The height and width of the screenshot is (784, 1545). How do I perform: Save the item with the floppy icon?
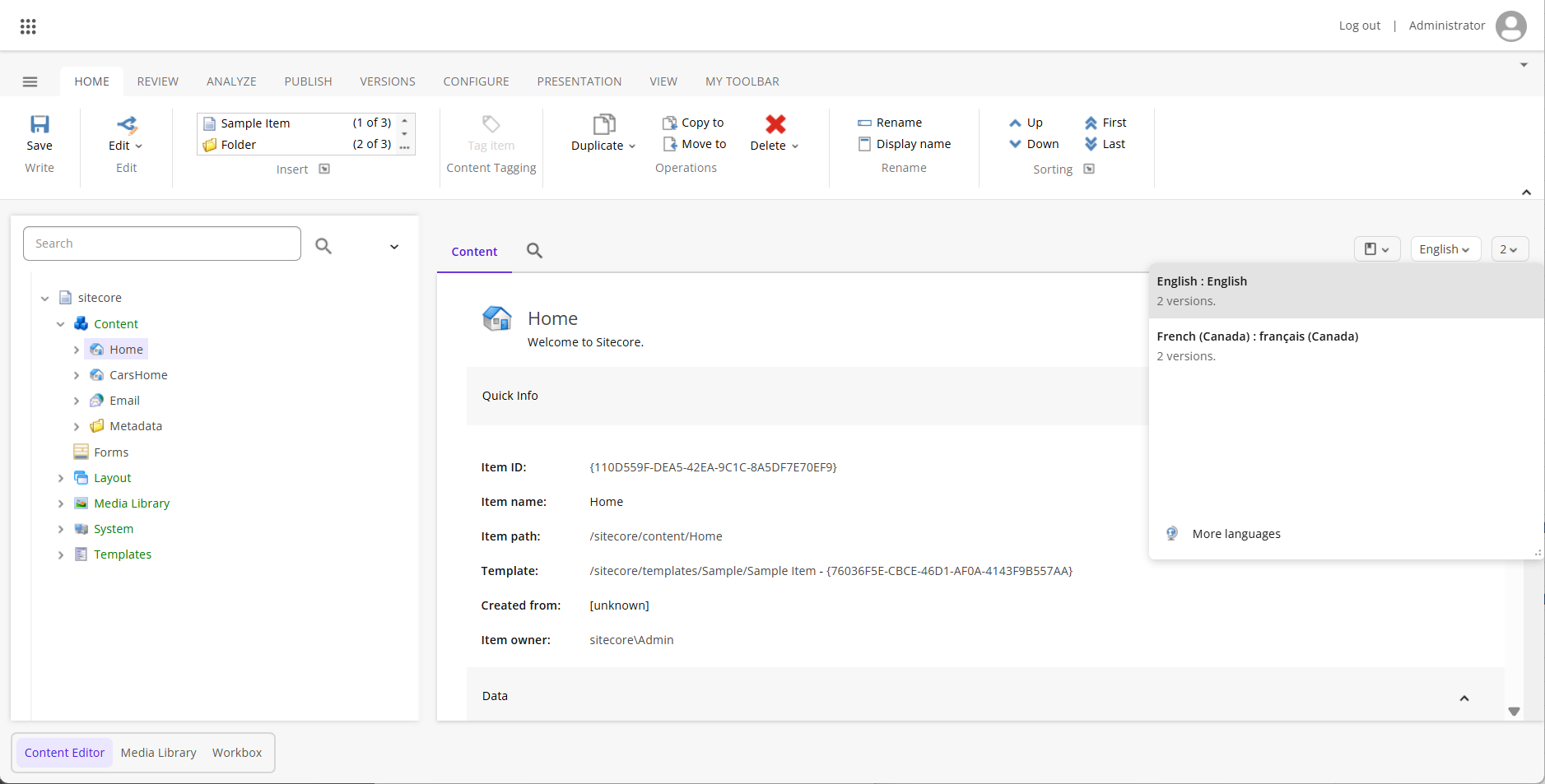[x=40, y=124]
